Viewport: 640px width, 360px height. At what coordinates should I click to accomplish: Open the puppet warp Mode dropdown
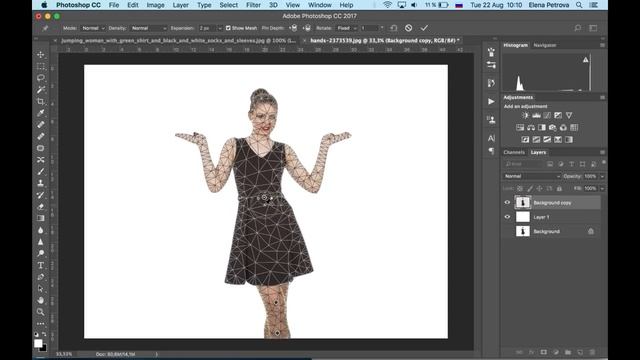click(x=93, y=28)
